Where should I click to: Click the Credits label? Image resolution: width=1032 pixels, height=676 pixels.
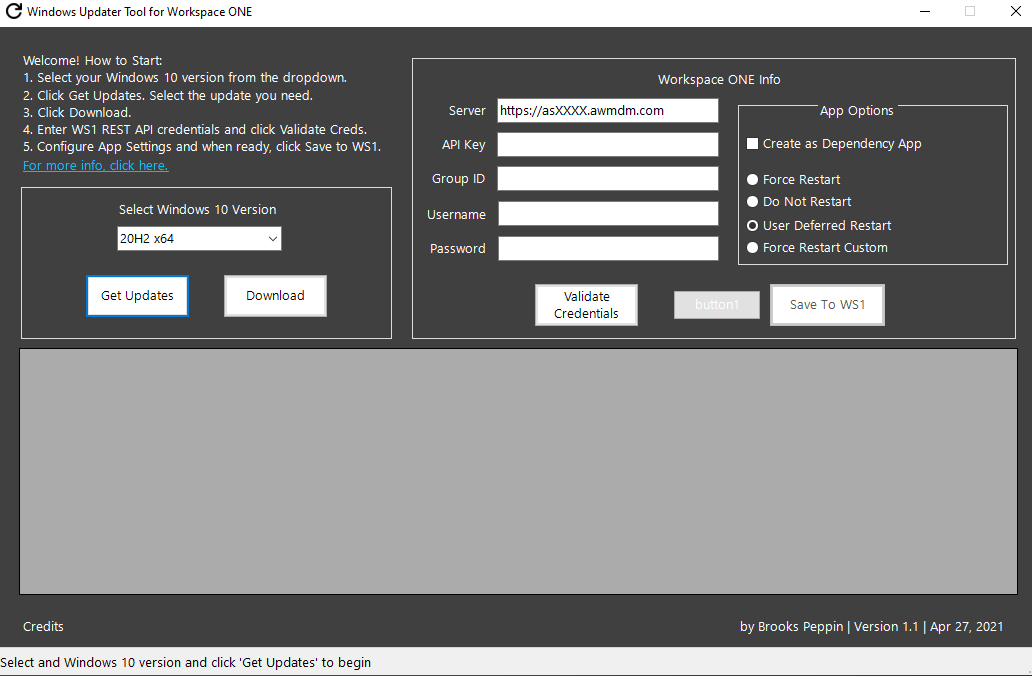point(43,627)
